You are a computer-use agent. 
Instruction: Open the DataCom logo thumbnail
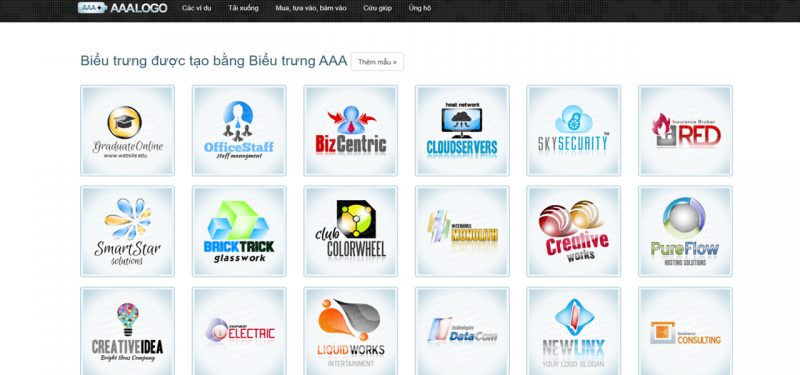click(462, 331)
